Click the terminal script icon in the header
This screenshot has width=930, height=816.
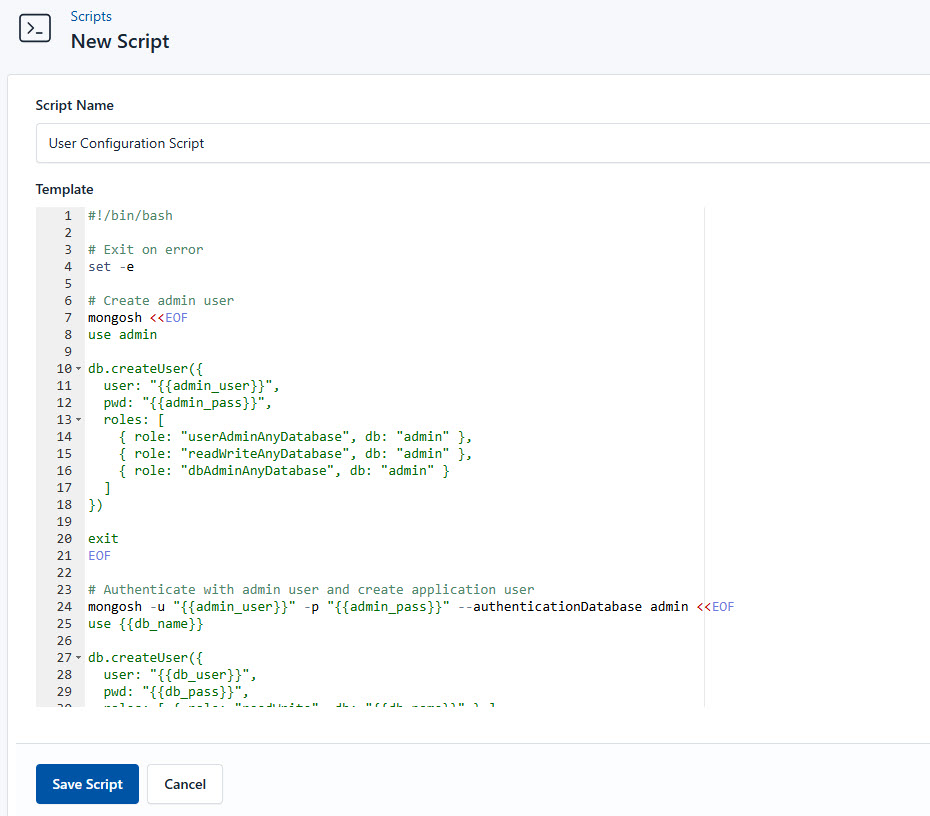pyautogui.click(x=35, y=28)
